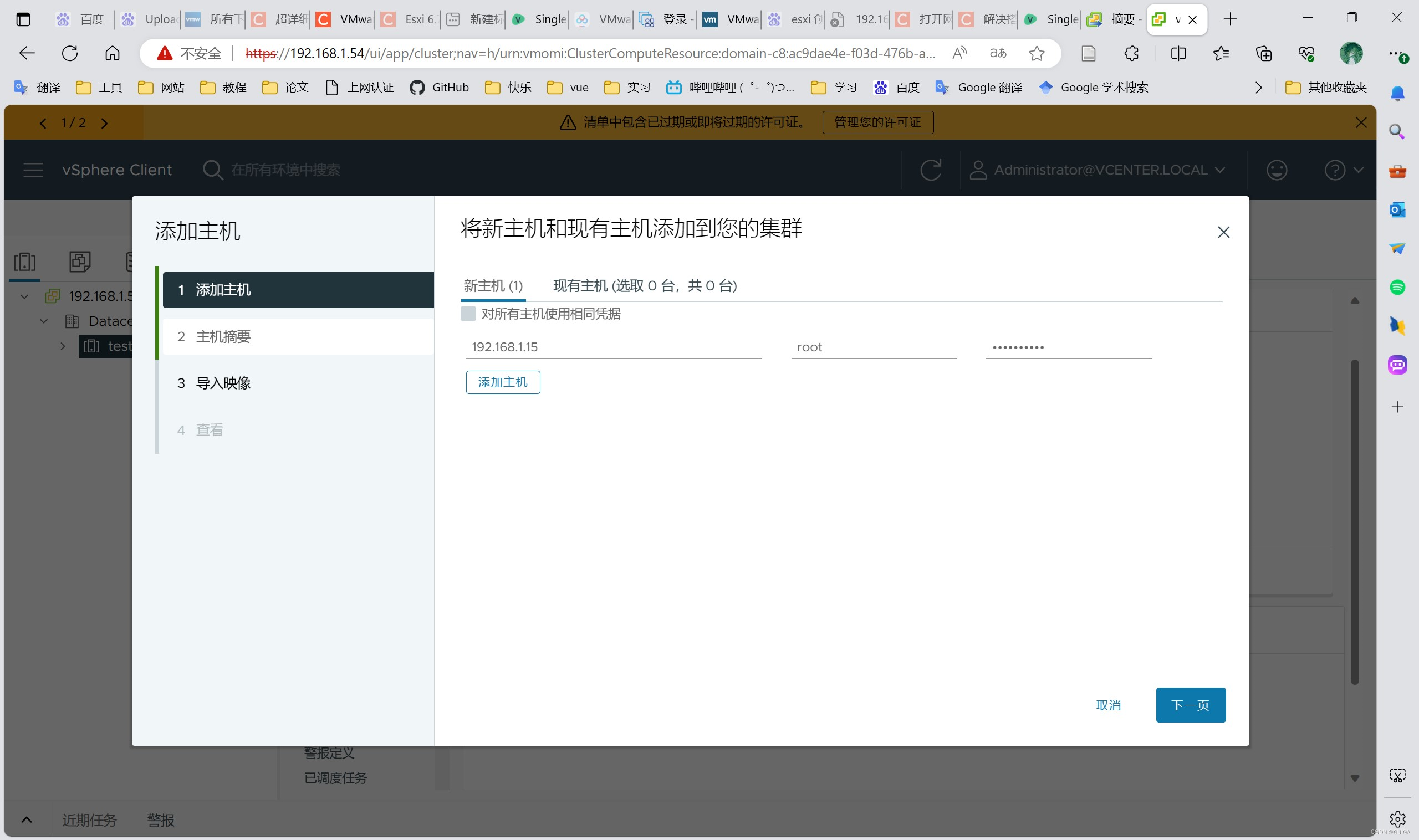1419x840 pixels.
Task: Switch to the 现有主机 tab
Action: (645, 286)
